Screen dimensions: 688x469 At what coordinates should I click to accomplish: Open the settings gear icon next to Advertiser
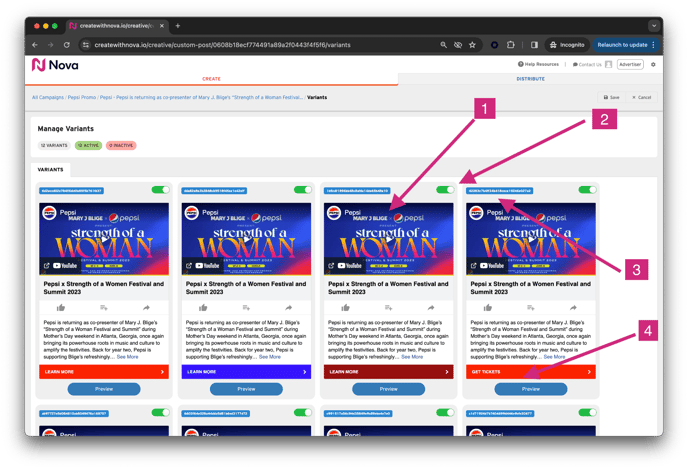click(654, 64)
